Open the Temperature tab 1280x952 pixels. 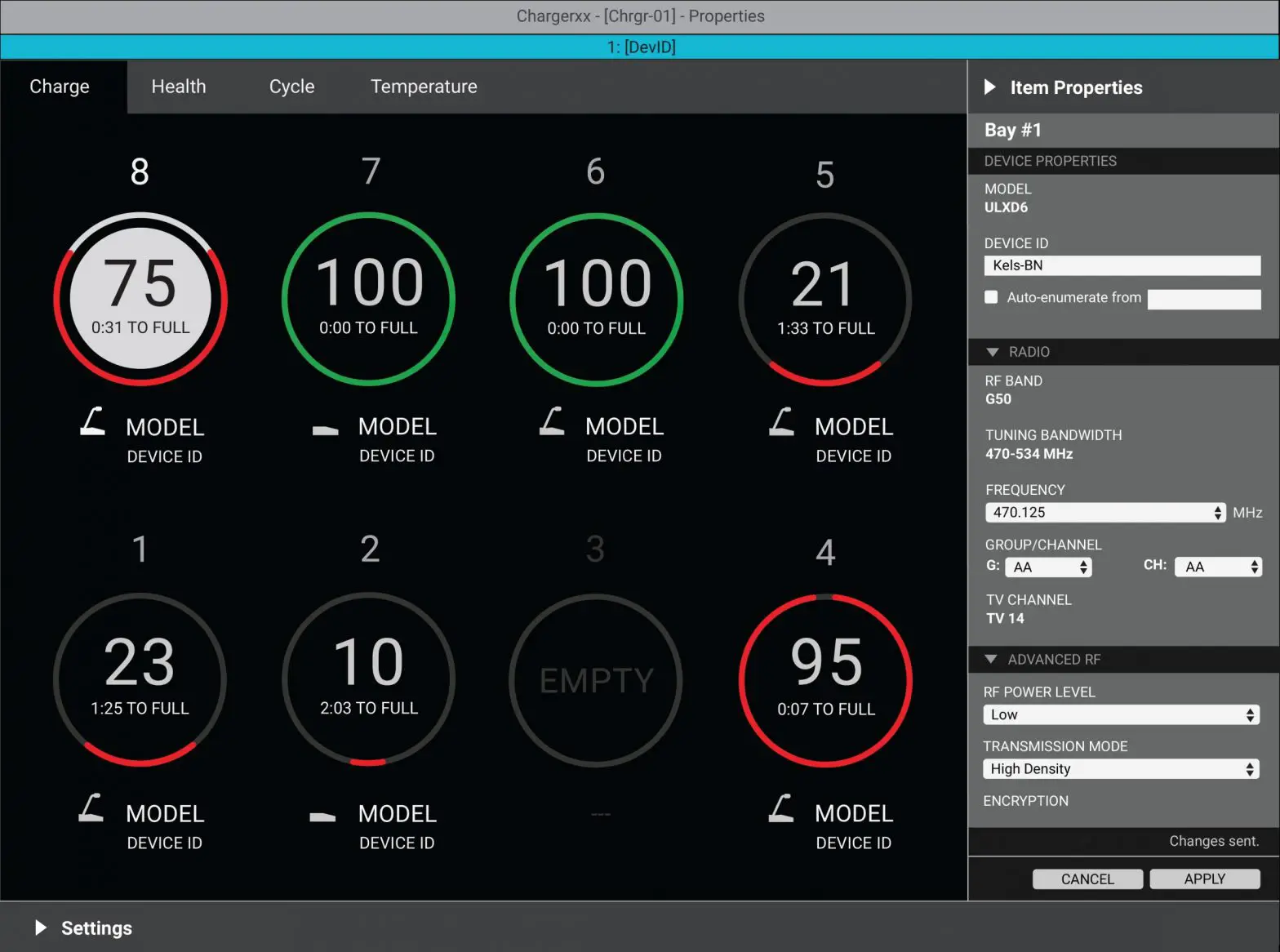(424, 87)
